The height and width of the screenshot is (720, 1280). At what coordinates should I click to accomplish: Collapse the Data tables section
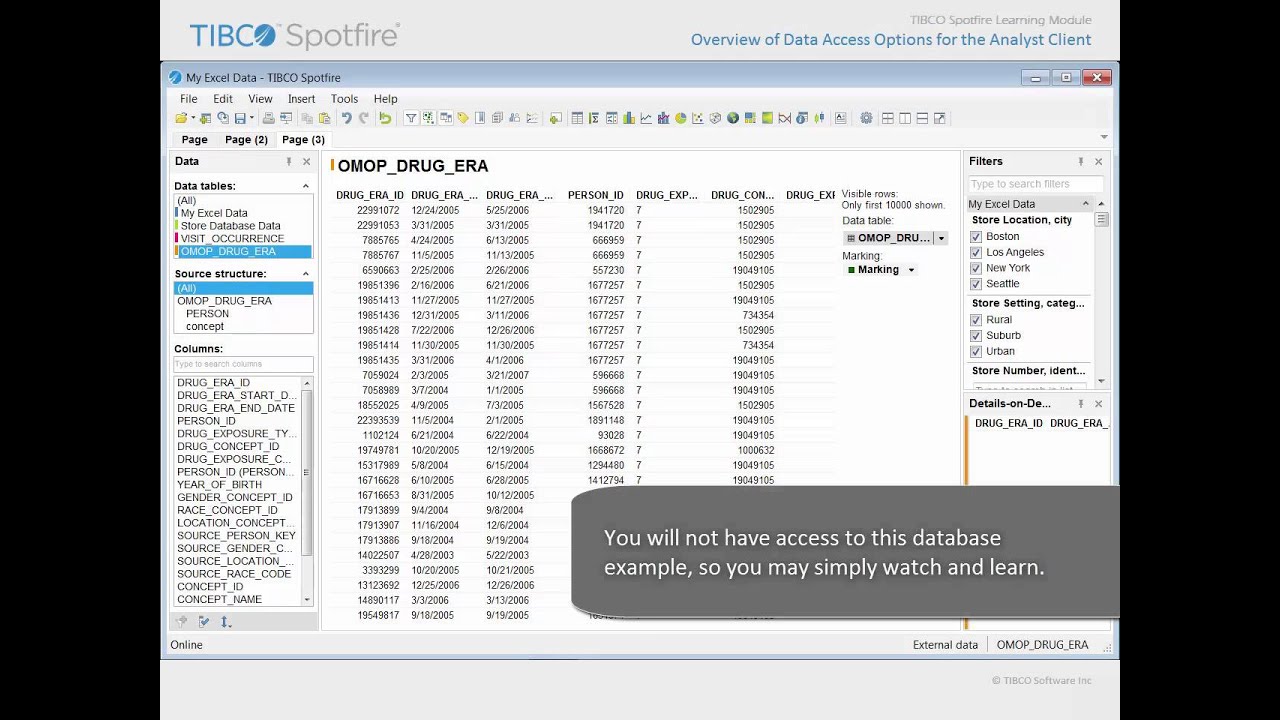pos(306,186)
